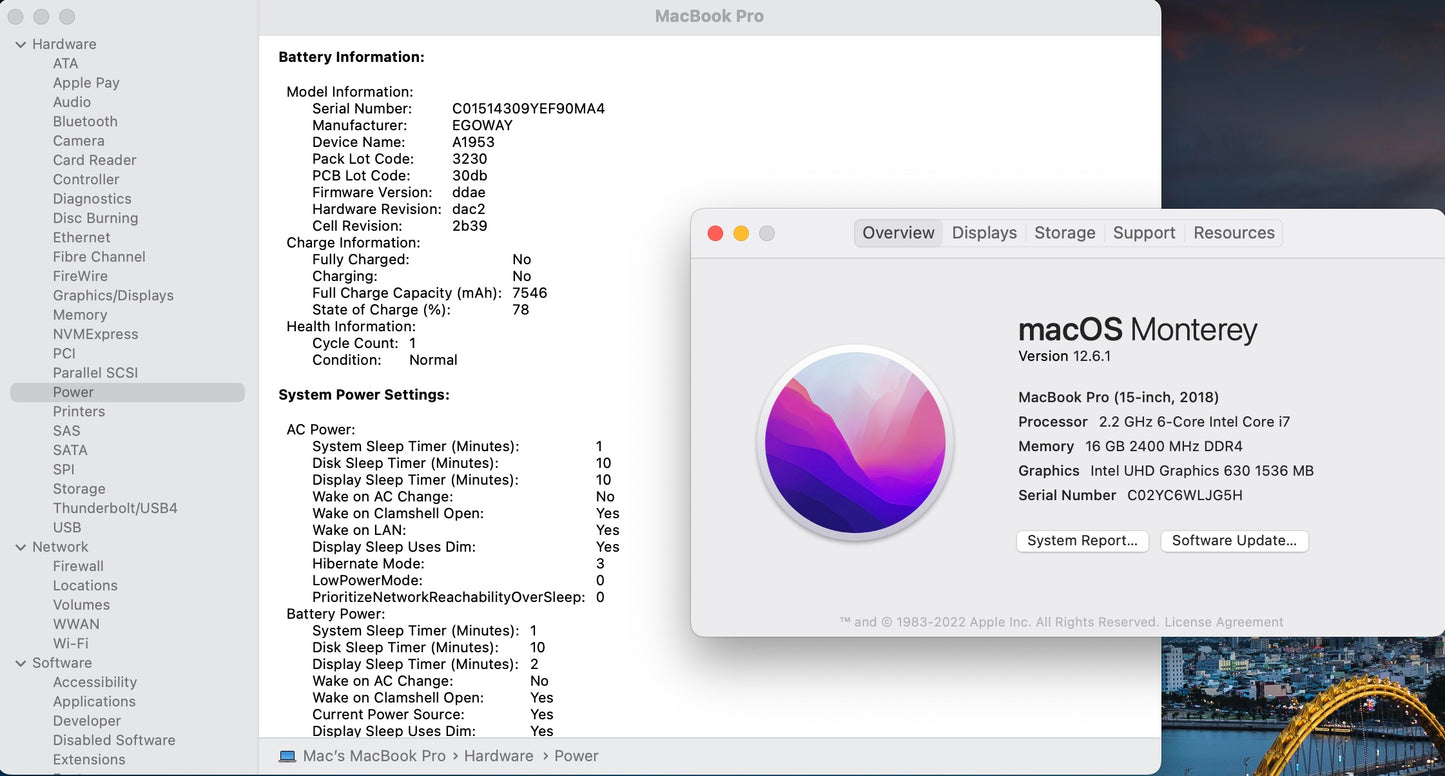Open Thunderbolt/USB4 hardware entry
This screenshot has width=1445, height=776.
(x=115, y=508)
